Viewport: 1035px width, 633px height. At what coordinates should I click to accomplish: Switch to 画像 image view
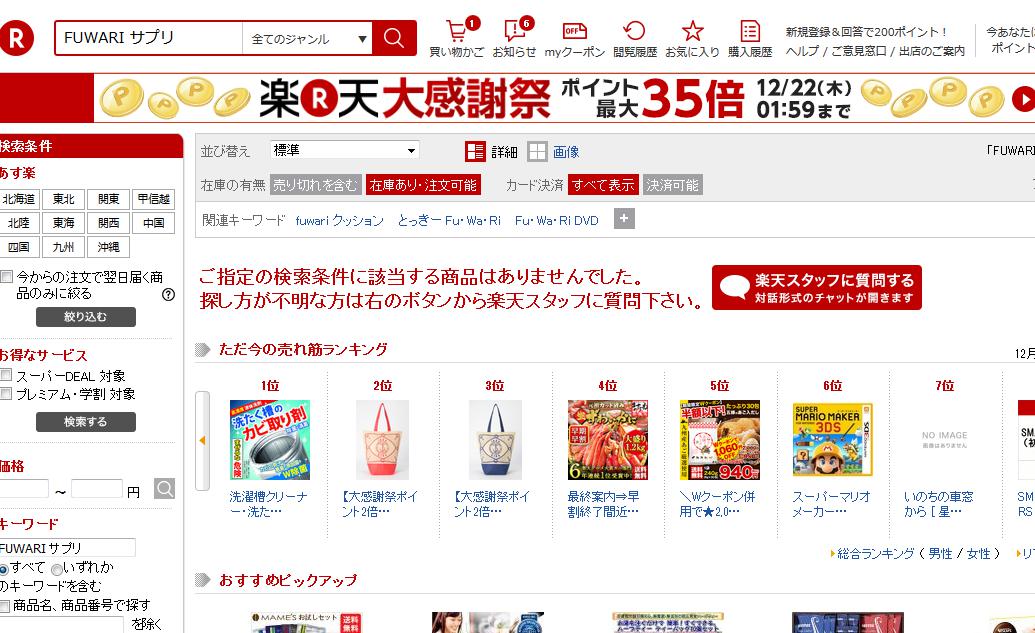[553, 152]
